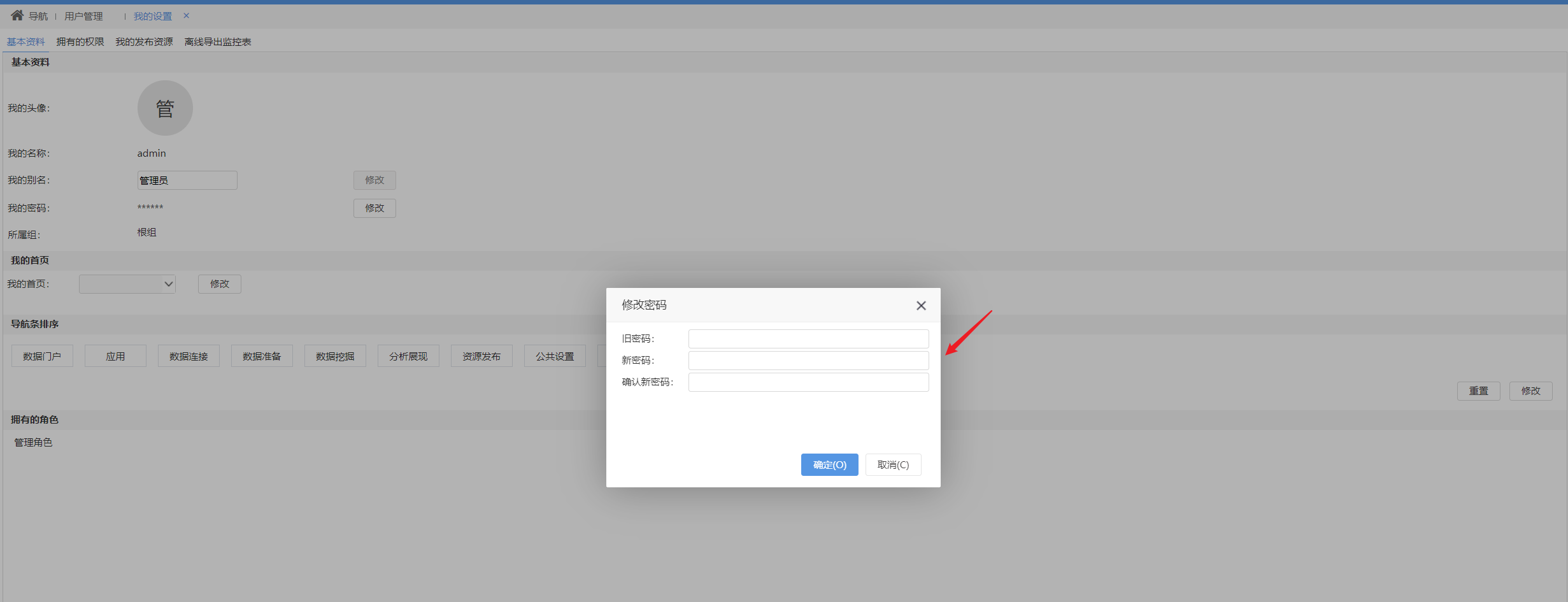Close the 修改密码 dialog with X
Image resolution: width=1568 pixels, height=602 pixels.
coord(921,306)
